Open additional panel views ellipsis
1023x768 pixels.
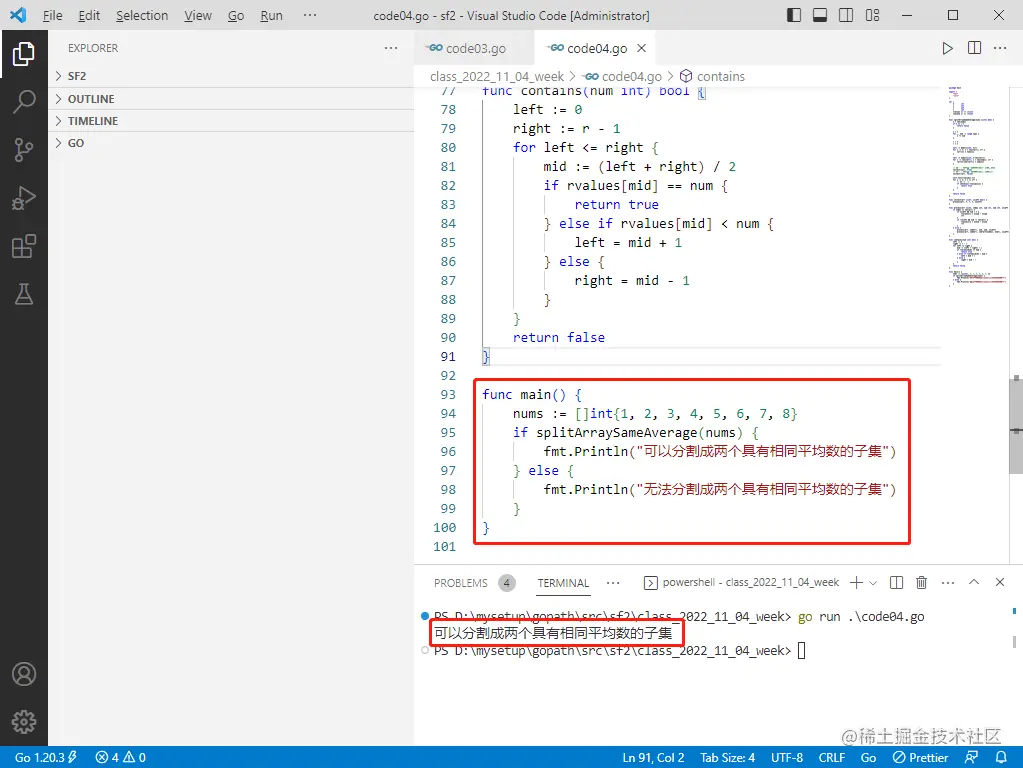point(613,583)
